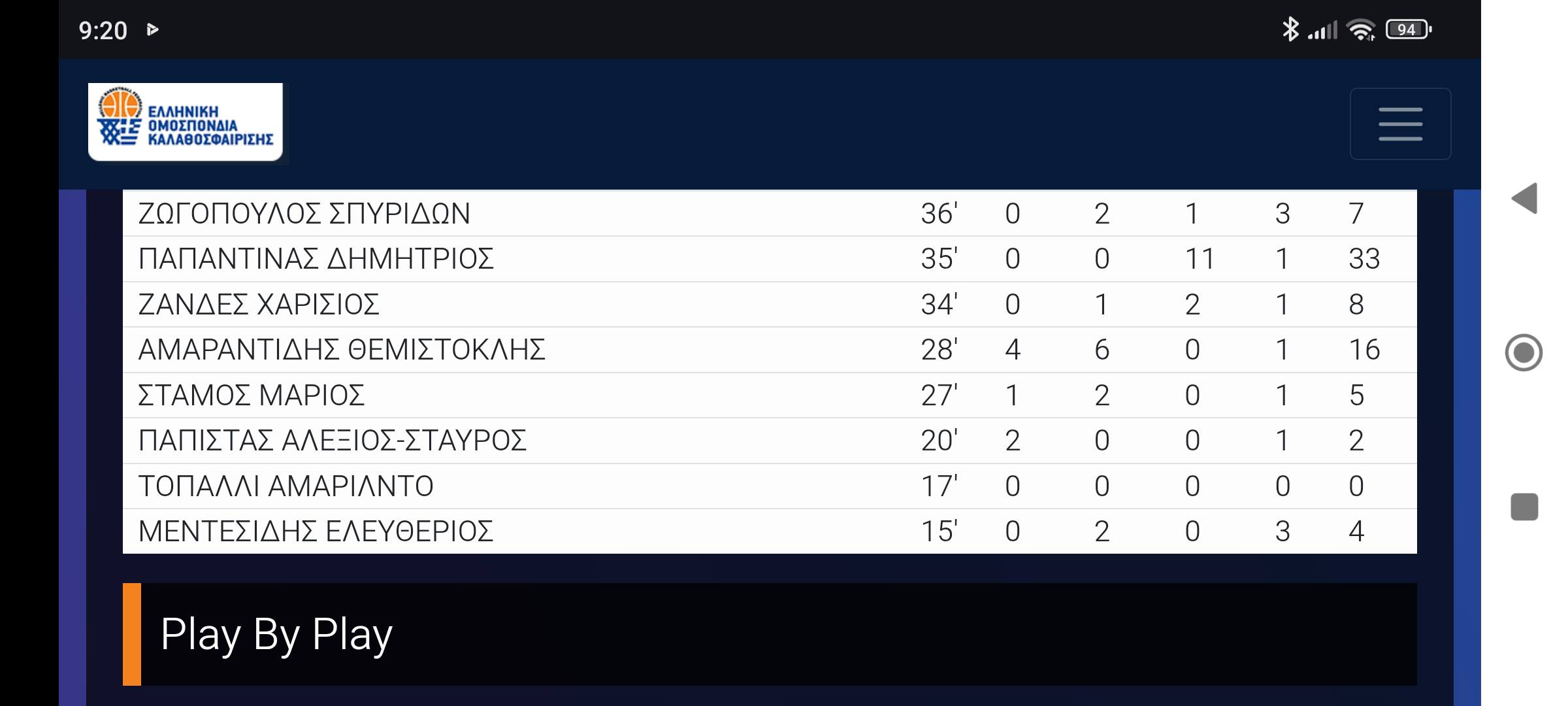The width and height of the screenshot is (1568, 706).
Task: Tap the media play status bar icon
Action: 153,30
